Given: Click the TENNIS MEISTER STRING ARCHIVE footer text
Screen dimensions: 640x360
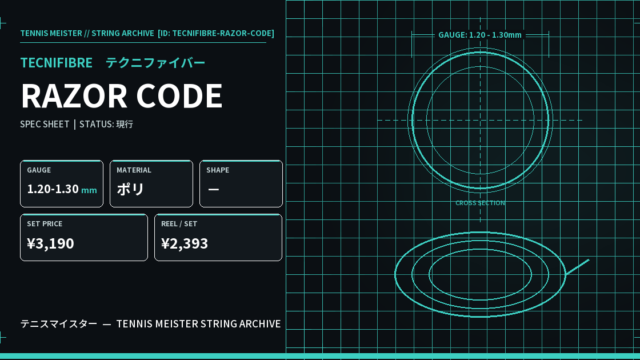Looking at the screenshot, I should click(x=198, y=324).
